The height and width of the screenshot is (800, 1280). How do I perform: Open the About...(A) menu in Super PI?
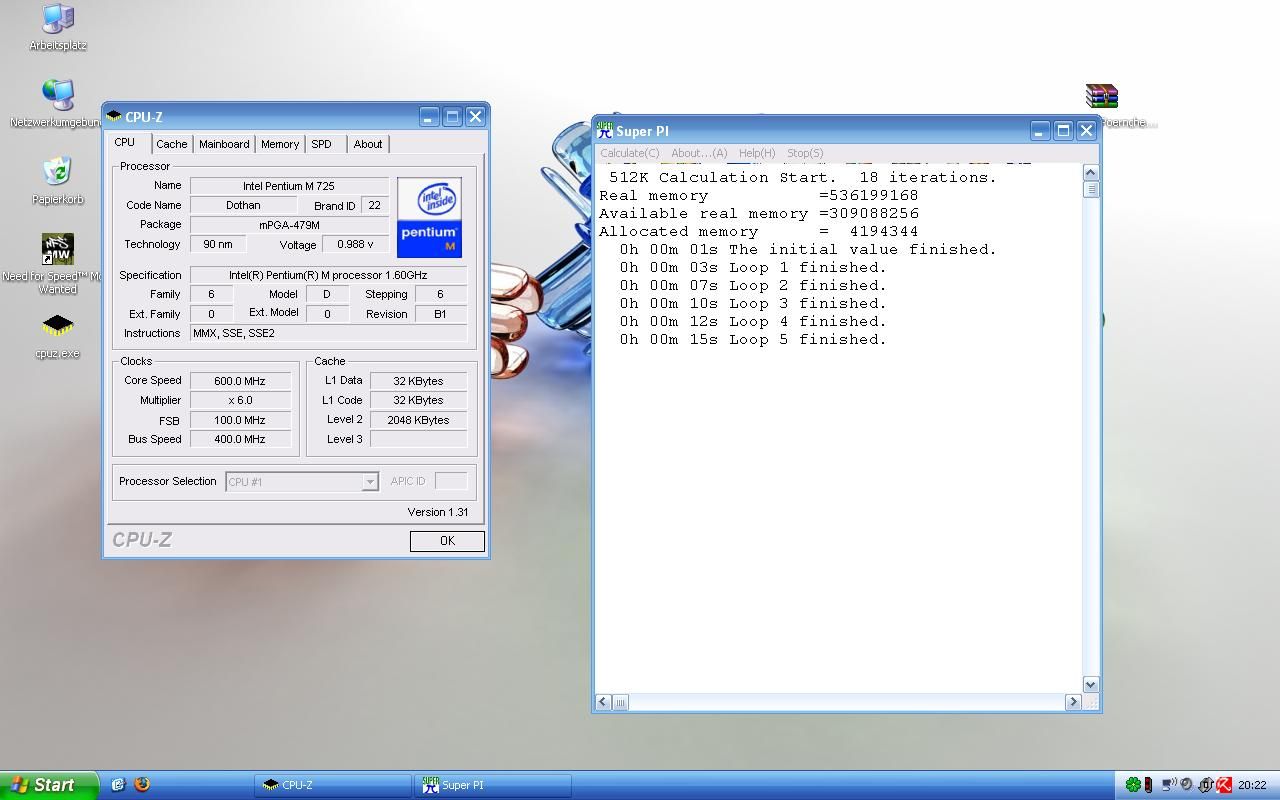(699, 153)
